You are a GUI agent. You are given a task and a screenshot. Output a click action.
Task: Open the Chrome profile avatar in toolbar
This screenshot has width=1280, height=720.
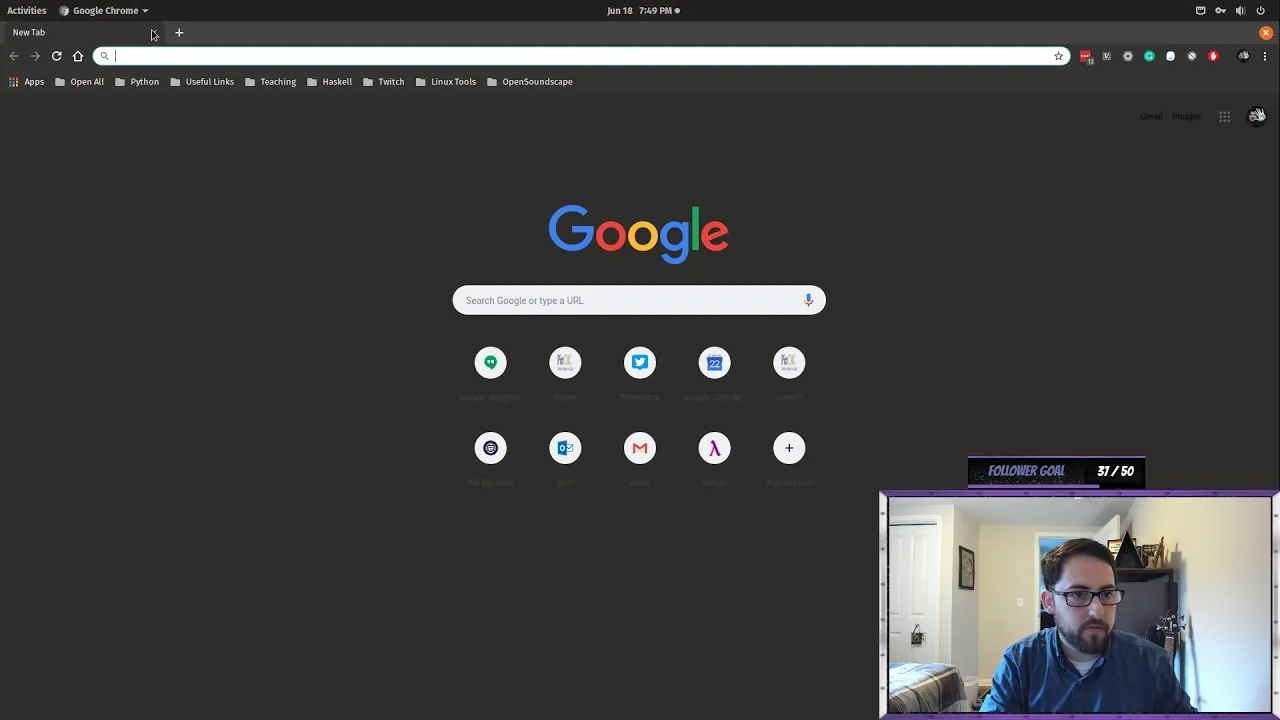(1243, 56)
